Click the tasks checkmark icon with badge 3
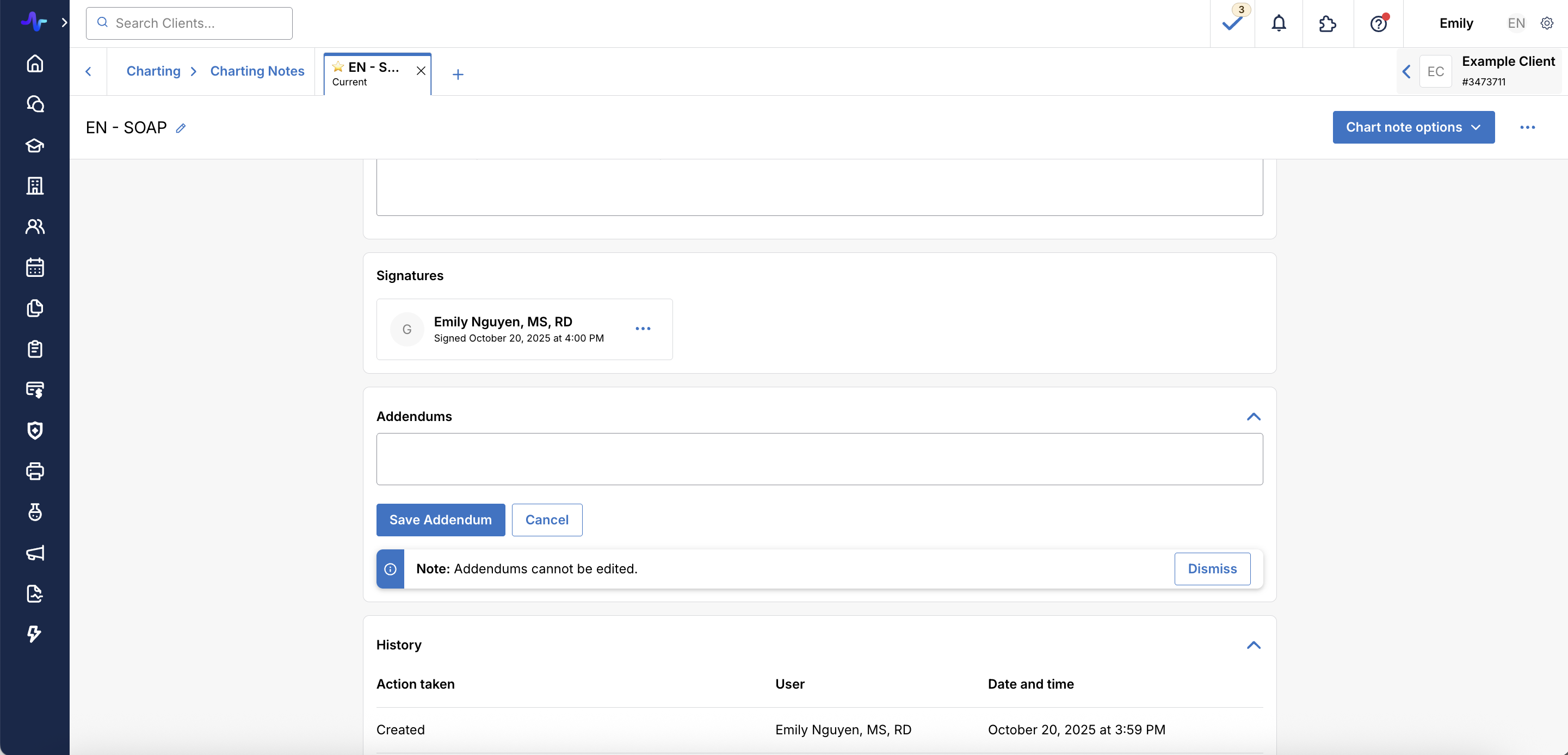This screenshot has height=755, width=1568. click(1232, 23)
